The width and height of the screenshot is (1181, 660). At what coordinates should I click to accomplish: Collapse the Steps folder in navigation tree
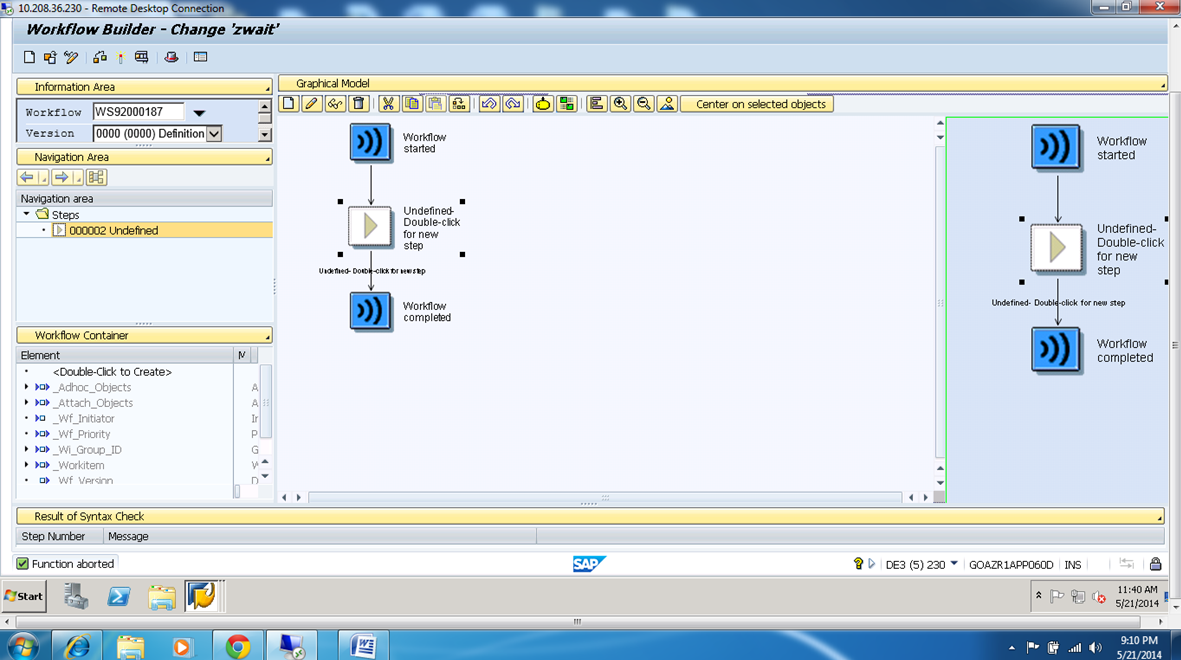pyautogui.click(x=26, y=214)
